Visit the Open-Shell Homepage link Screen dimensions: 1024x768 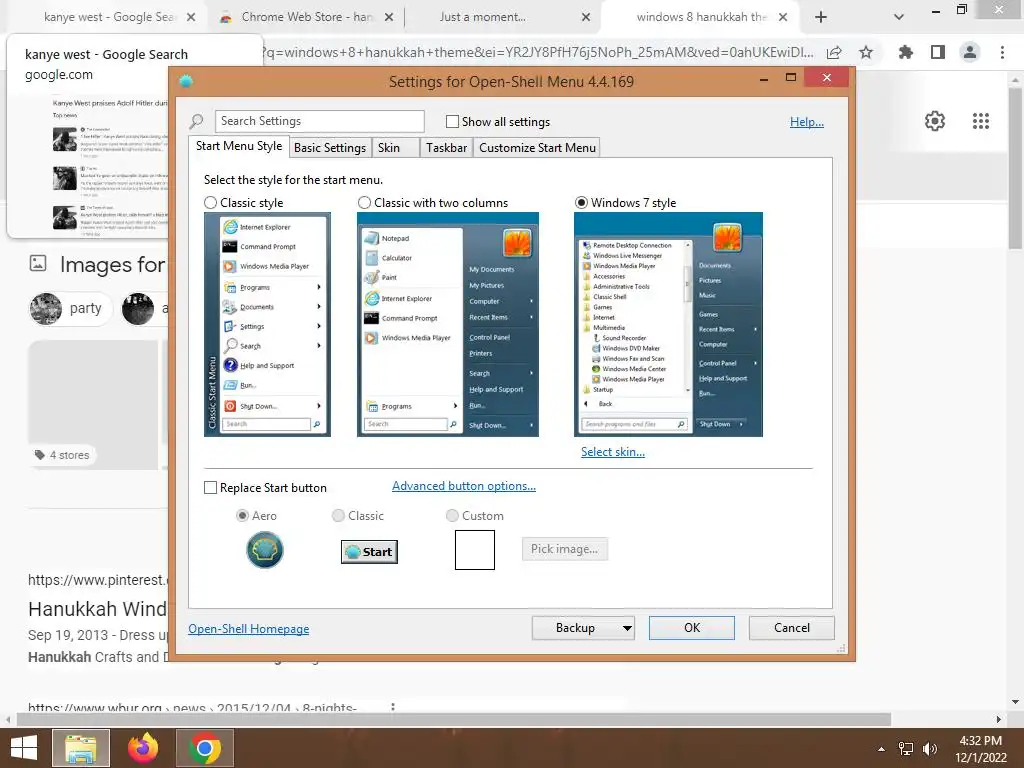pyautogui.click(x=249, y=629)
